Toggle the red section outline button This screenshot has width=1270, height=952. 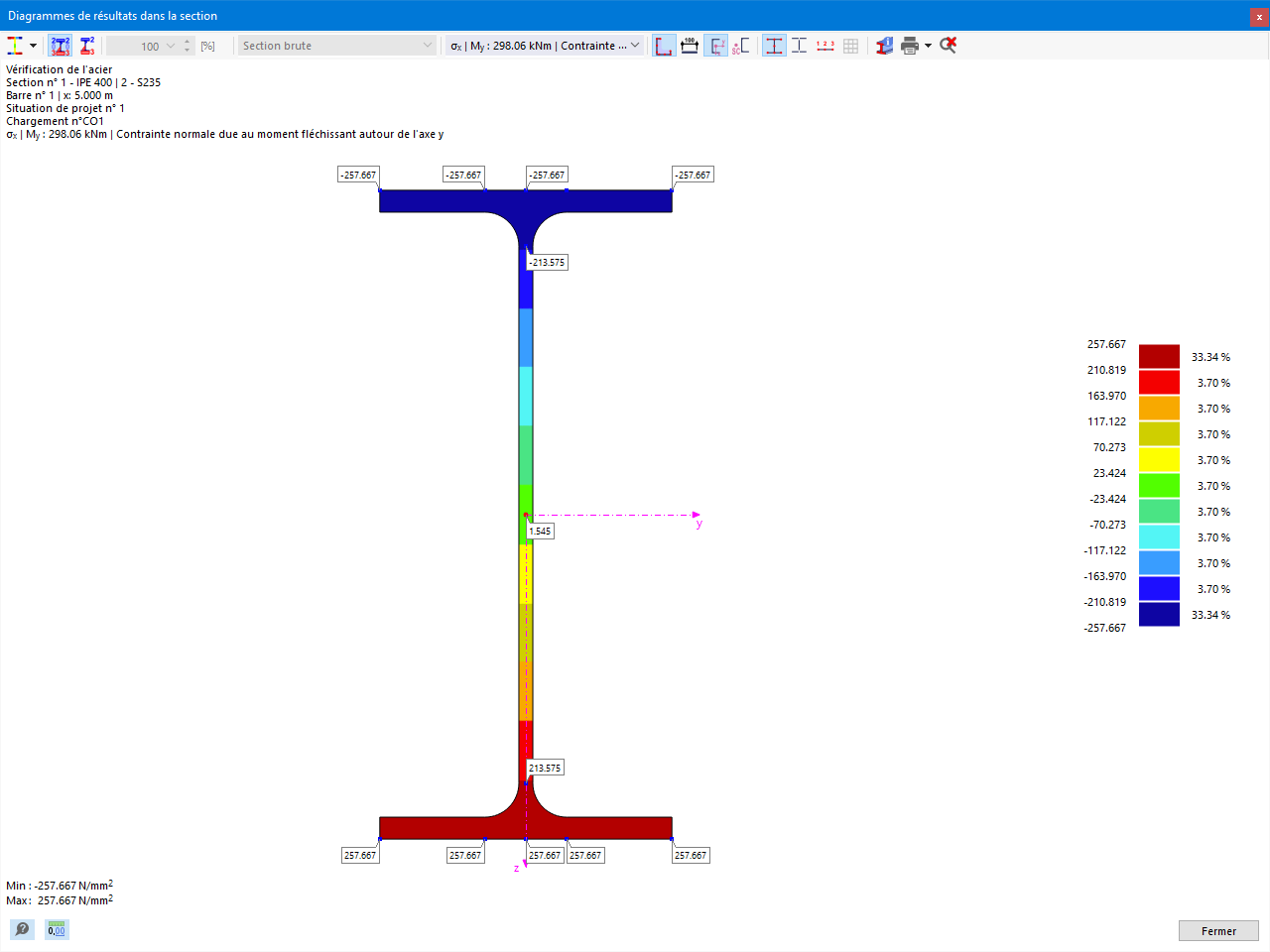coord(664,46)
